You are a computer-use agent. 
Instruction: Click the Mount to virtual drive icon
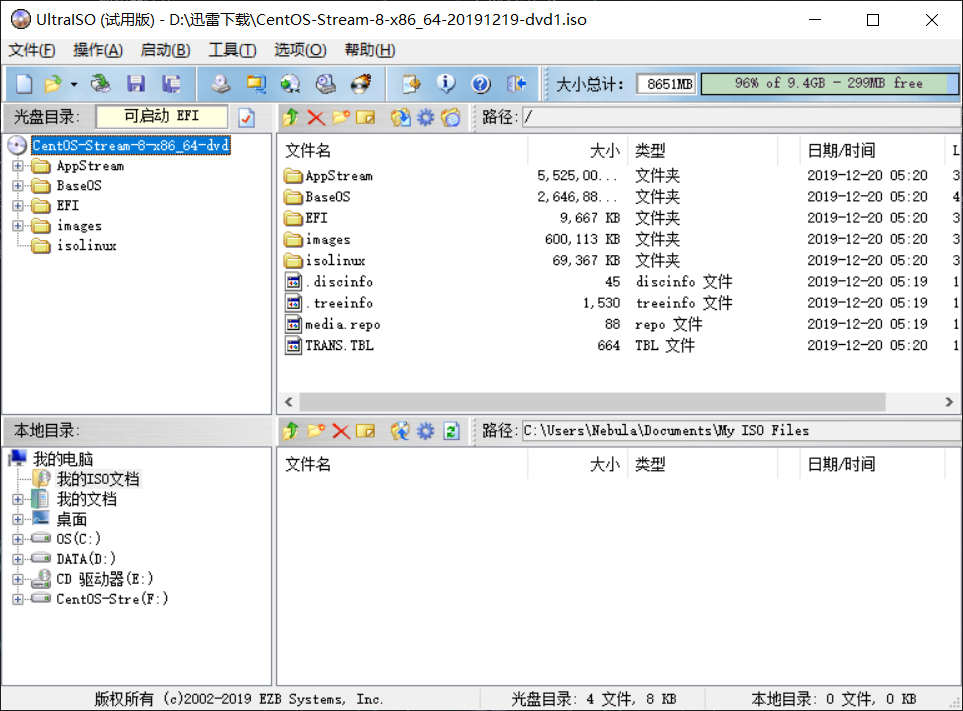click(326, 84)
